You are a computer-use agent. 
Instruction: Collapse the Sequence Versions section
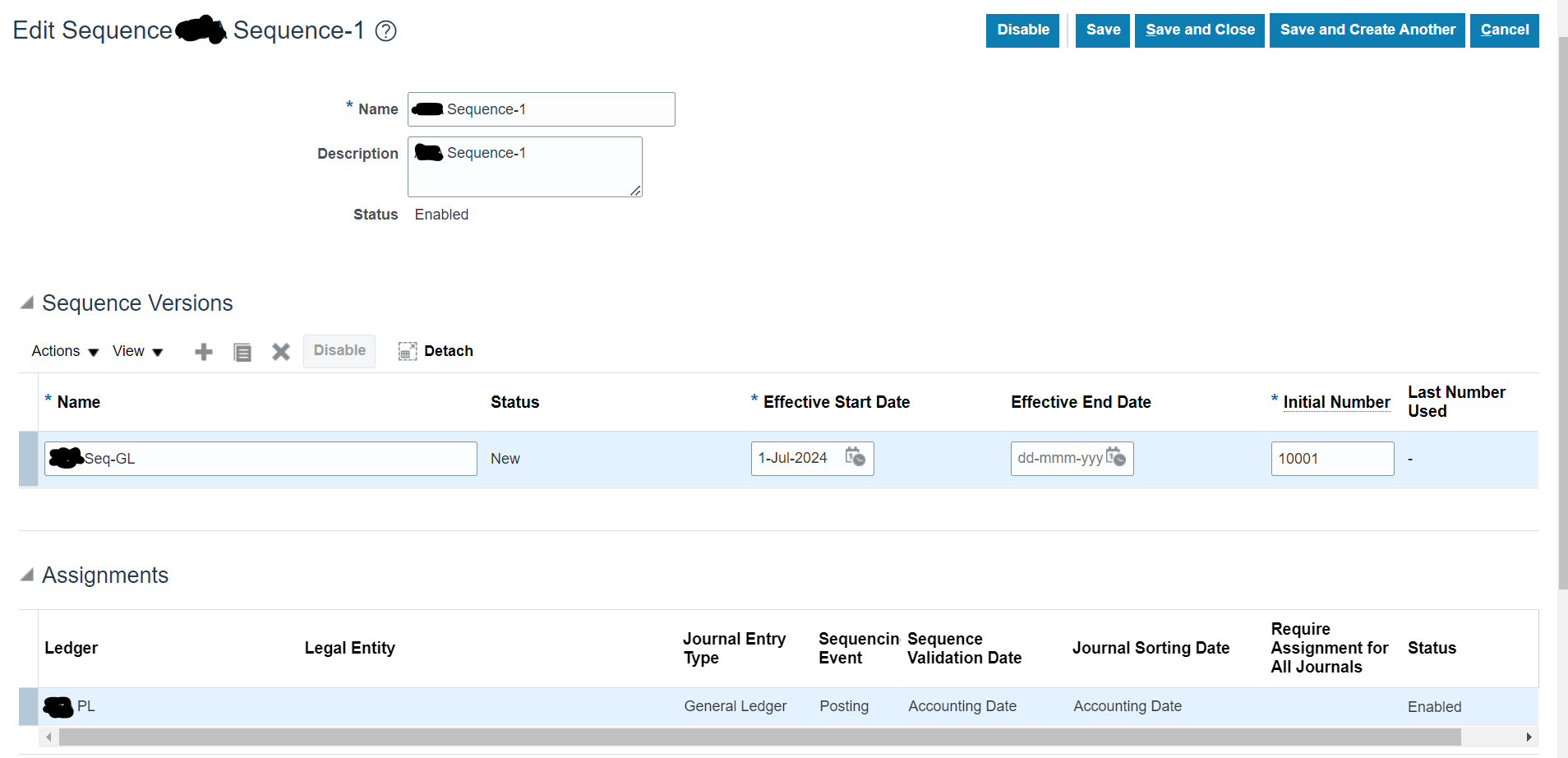pyautogui.click(x=27, y=303)
